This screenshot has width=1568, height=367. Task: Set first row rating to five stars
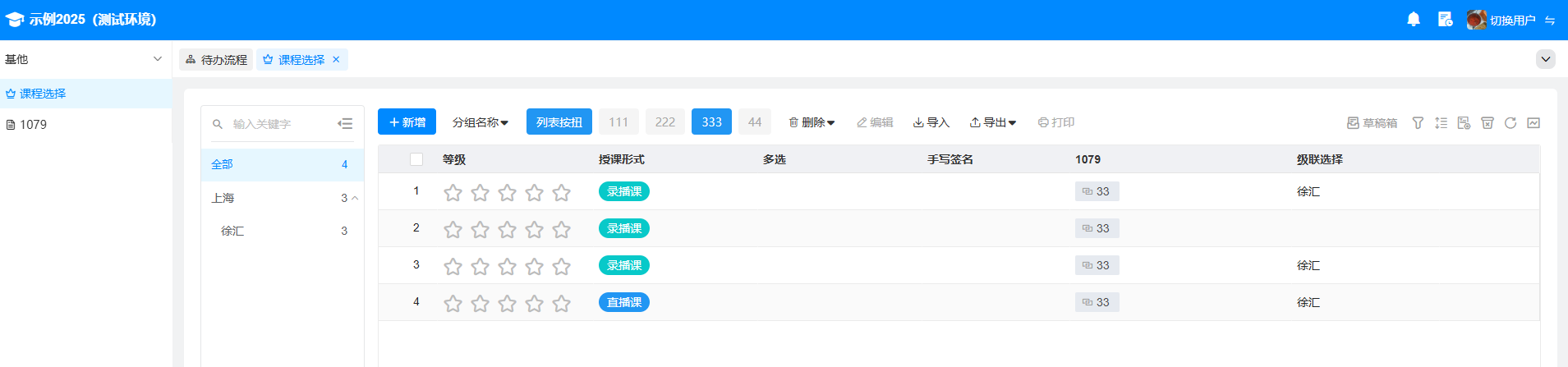coord(561,193)
